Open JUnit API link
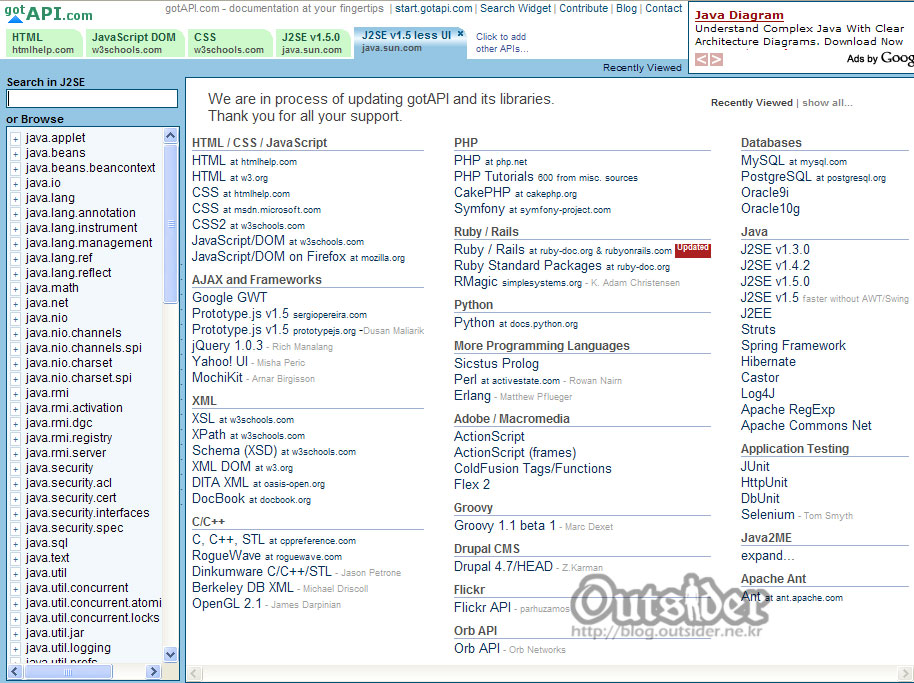This screenshot has height=683, width=914. click(x=755, y=466)
